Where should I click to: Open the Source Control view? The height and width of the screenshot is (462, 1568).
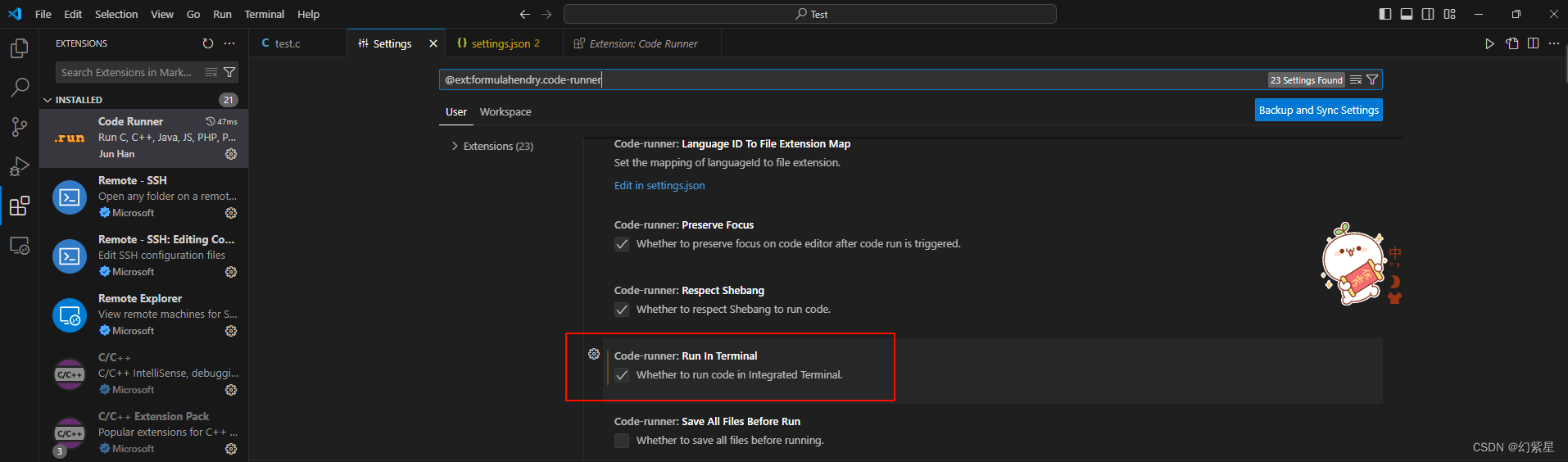click(x=19, y=127)
